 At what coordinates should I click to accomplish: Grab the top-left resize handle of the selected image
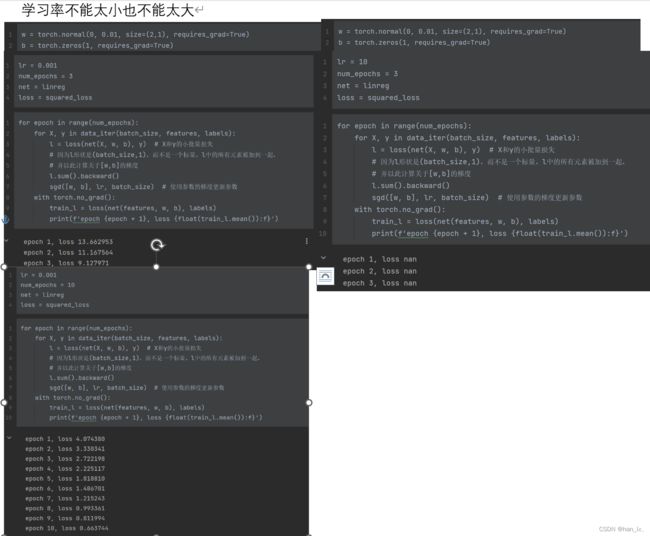tap(4, 267)
